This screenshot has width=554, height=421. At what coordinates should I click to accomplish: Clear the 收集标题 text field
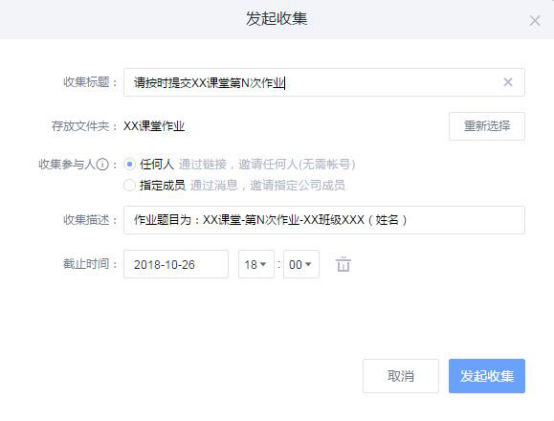508,82
